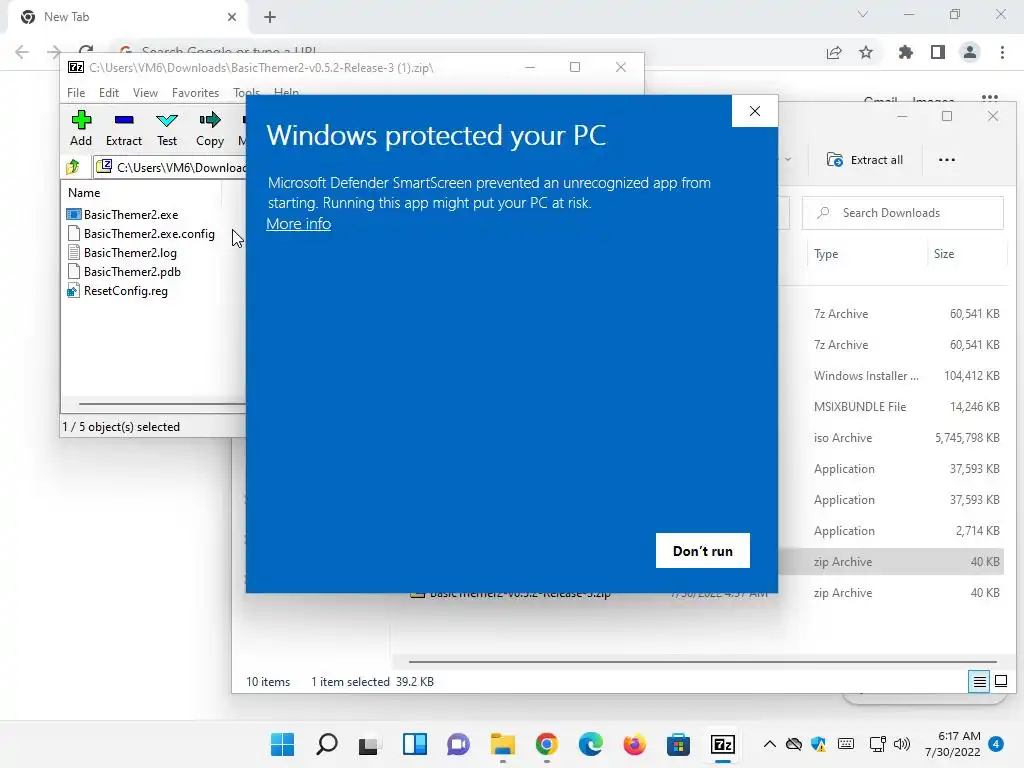Click the Extract icon in 7-Zip

coord(123,129)
